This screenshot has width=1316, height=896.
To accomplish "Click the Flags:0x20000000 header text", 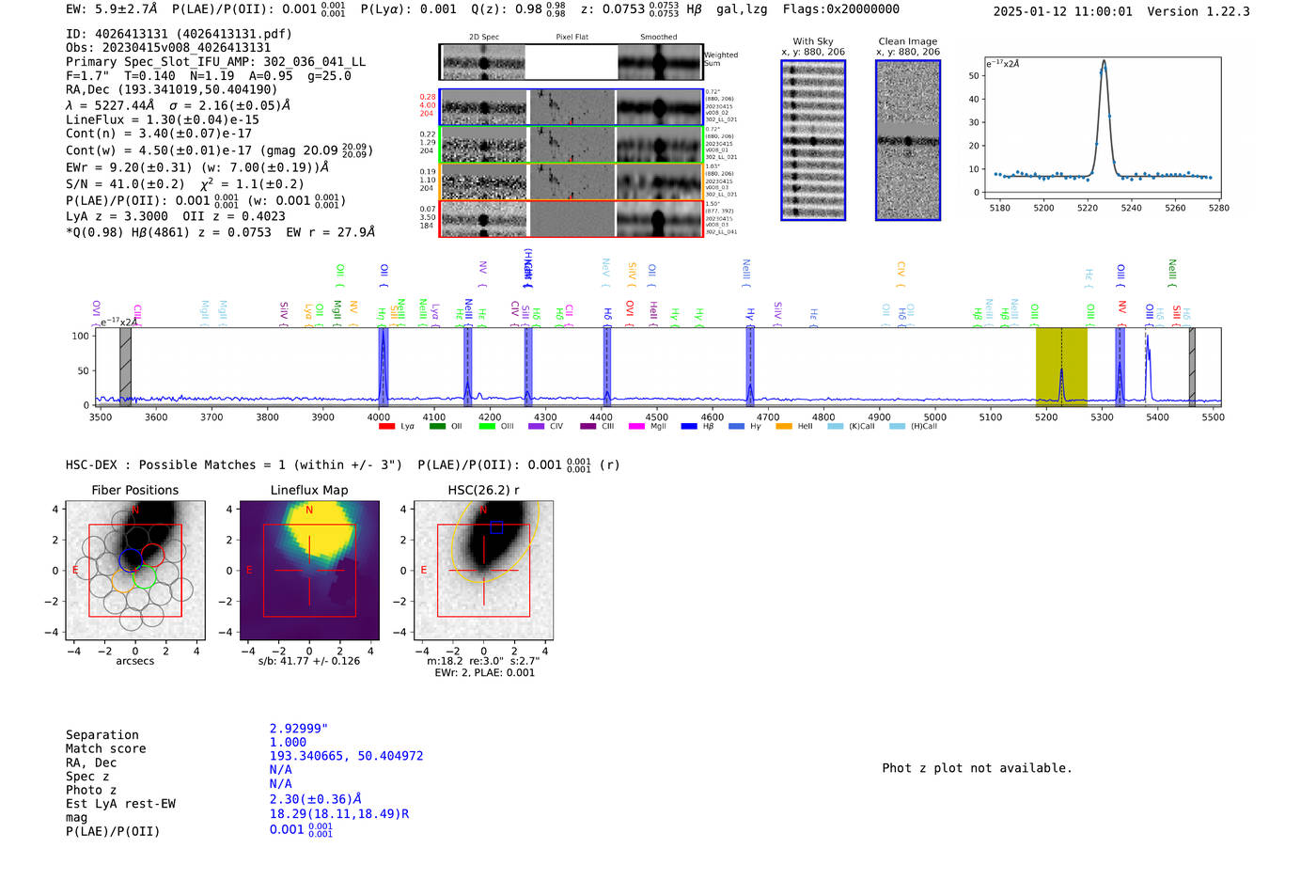I will pyautogui.click(x=840, y=9).
